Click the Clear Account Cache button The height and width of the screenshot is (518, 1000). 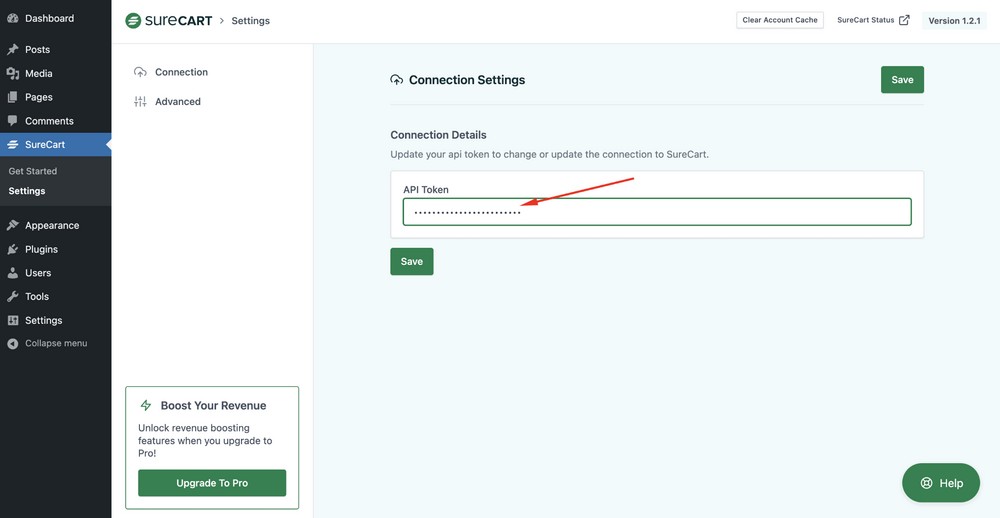(779, 20)
